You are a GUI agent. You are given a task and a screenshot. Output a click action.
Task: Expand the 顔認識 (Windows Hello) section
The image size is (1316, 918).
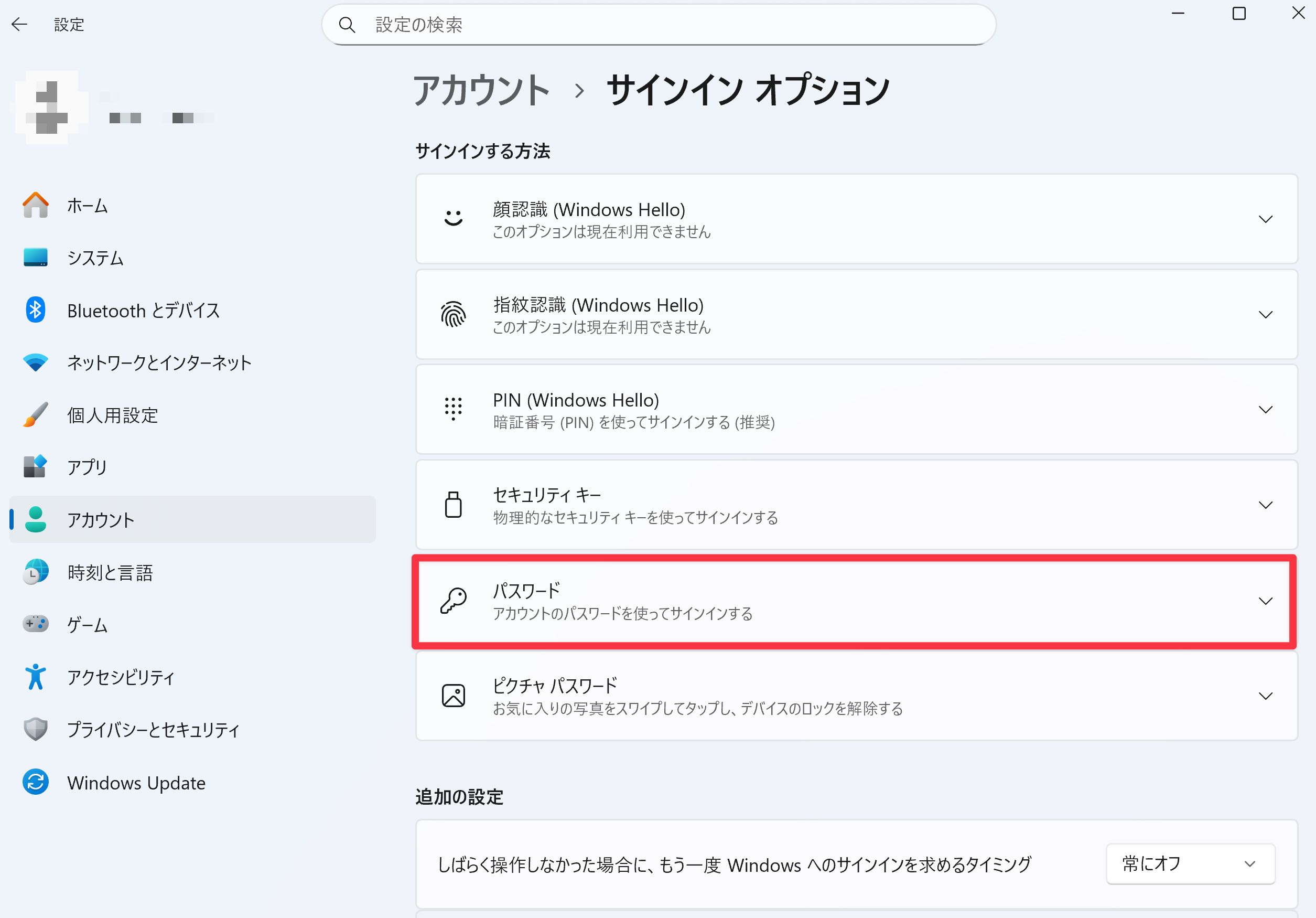[x=1265, y=219]
